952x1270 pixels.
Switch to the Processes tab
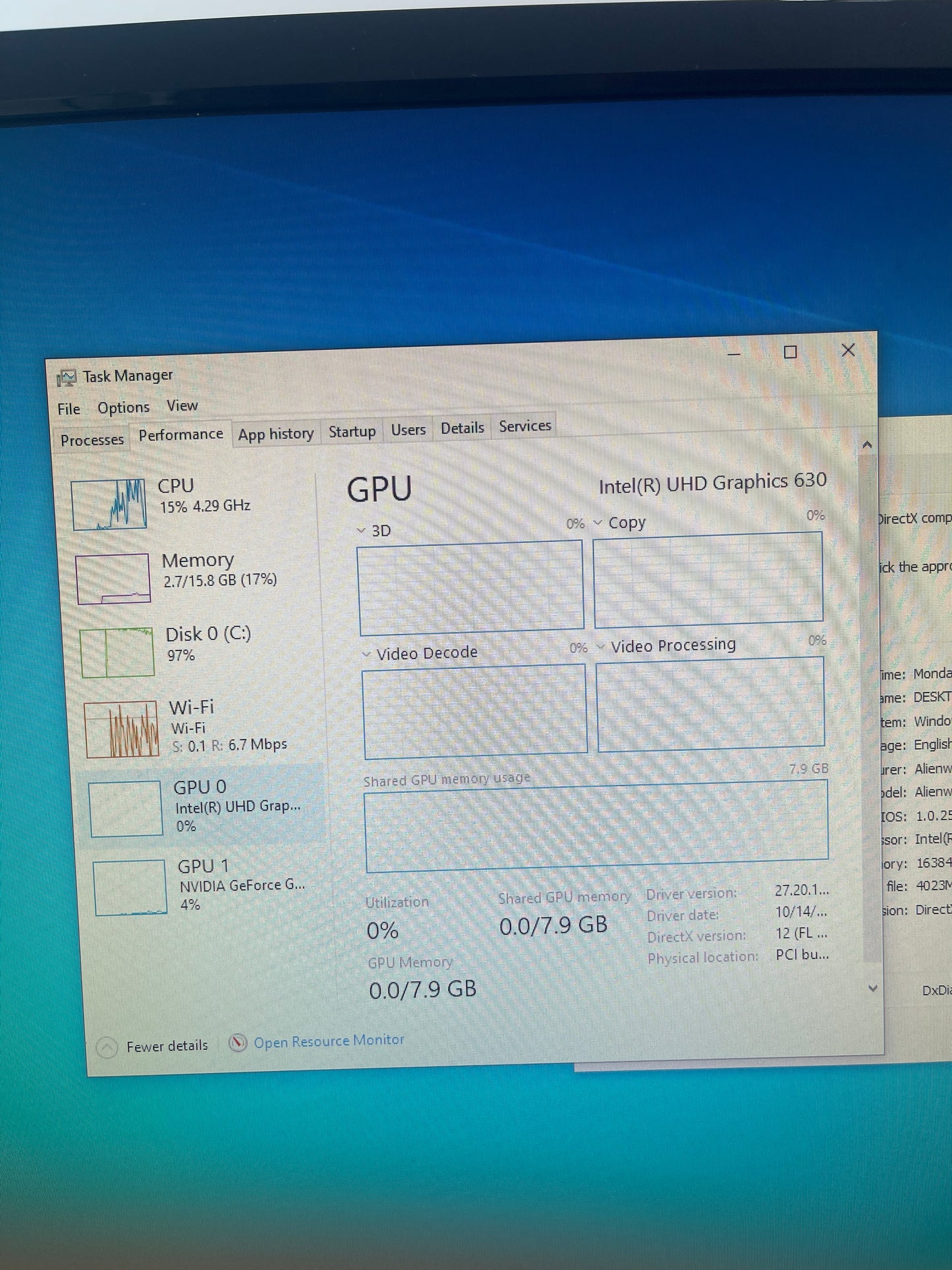(92, 440)
